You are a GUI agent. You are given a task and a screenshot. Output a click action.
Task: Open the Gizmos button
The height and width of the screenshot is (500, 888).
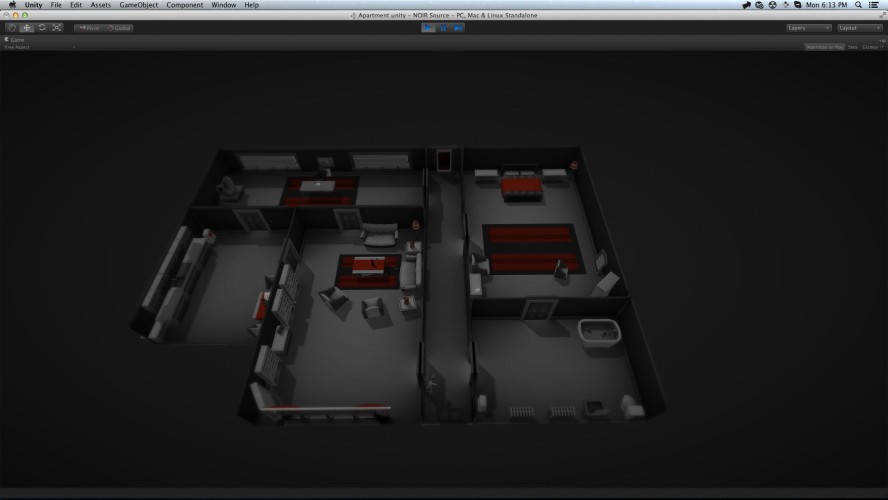point(872,47)
